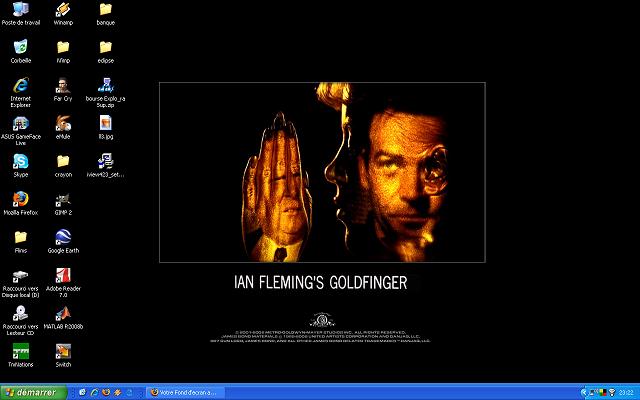Activate the Firefox window taskbar button
The image size is (640, 400).
pos(188,392)
